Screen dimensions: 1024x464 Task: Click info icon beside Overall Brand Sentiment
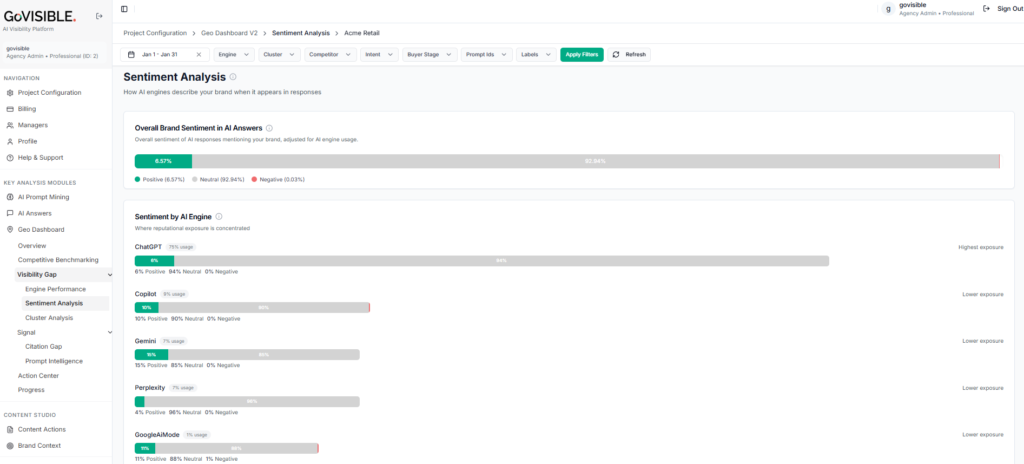pyautogui.click(x=269, y=128)
